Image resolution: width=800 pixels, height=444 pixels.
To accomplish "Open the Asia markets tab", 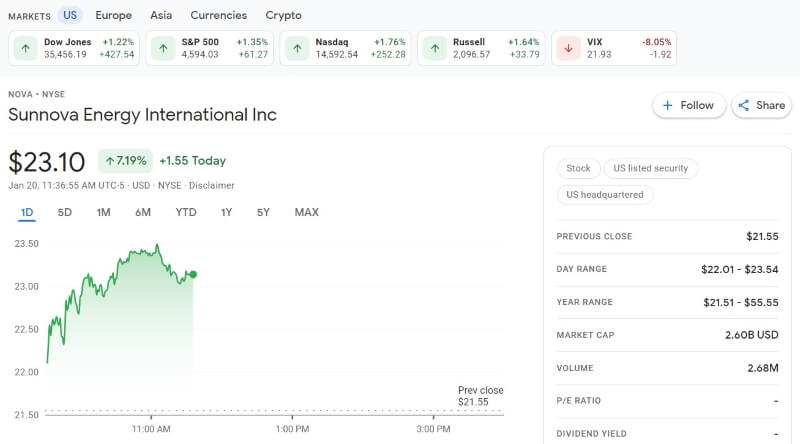I will pos(161,15).
